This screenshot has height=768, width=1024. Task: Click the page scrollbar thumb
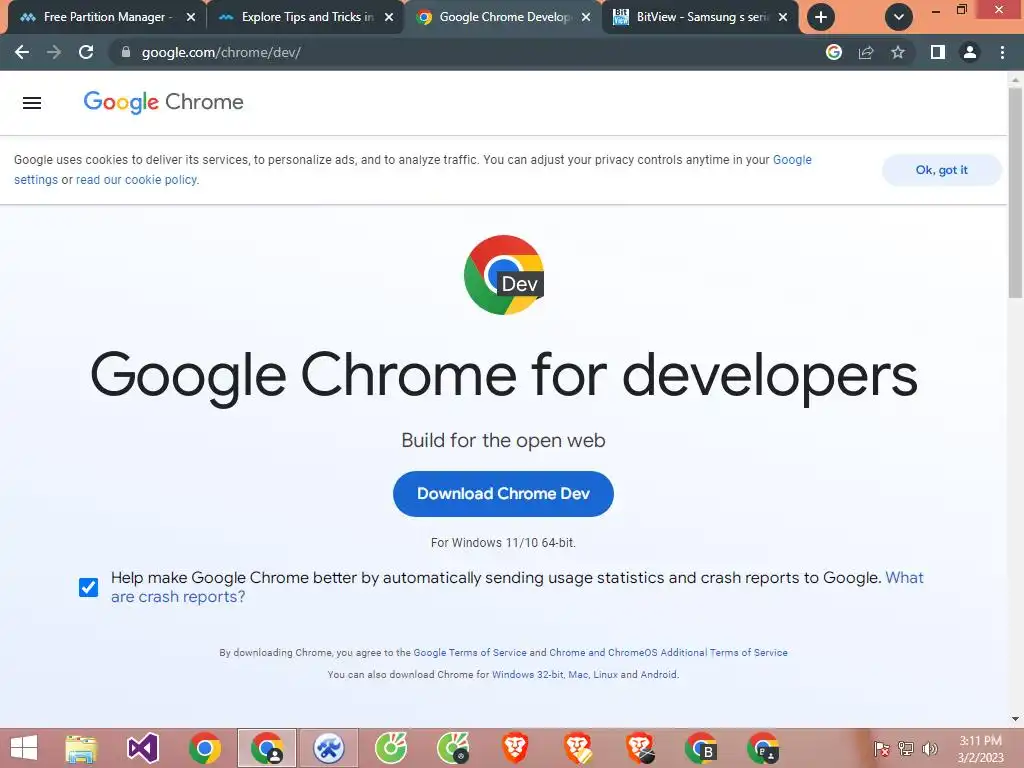[x=1015, y=193]
